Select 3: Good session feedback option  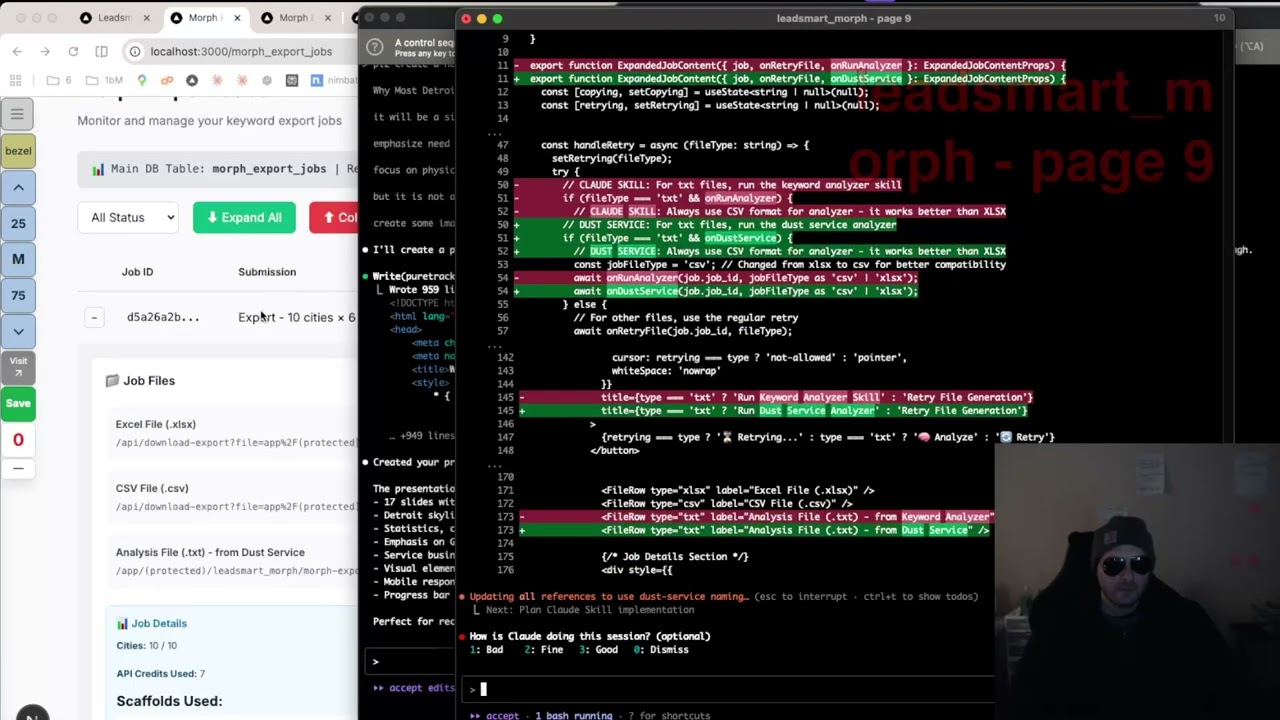click(x=598, y=650)
